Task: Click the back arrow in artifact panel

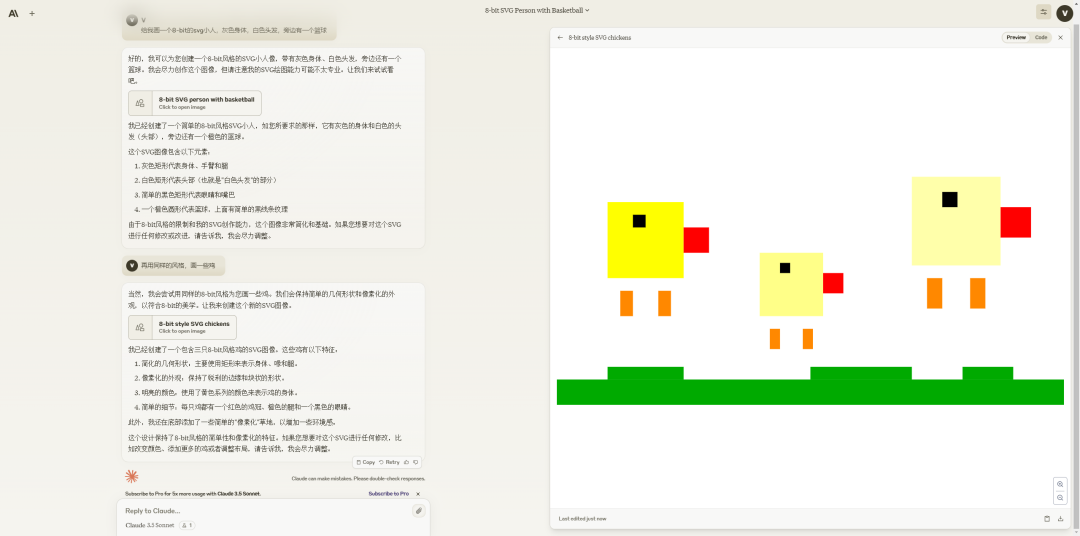Action: coord(560,37)
